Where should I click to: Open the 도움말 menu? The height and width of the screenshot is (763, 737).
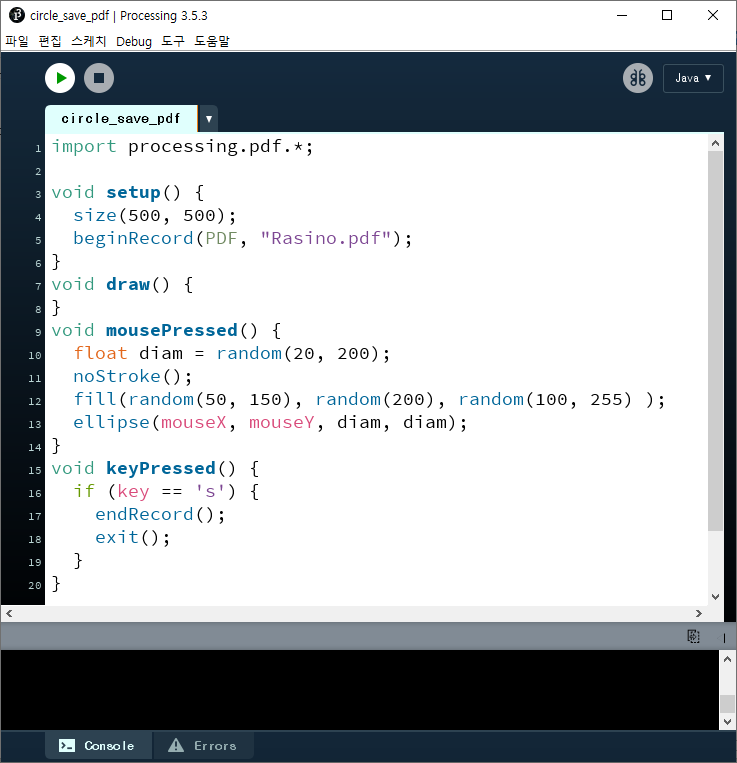coord(212,41)
